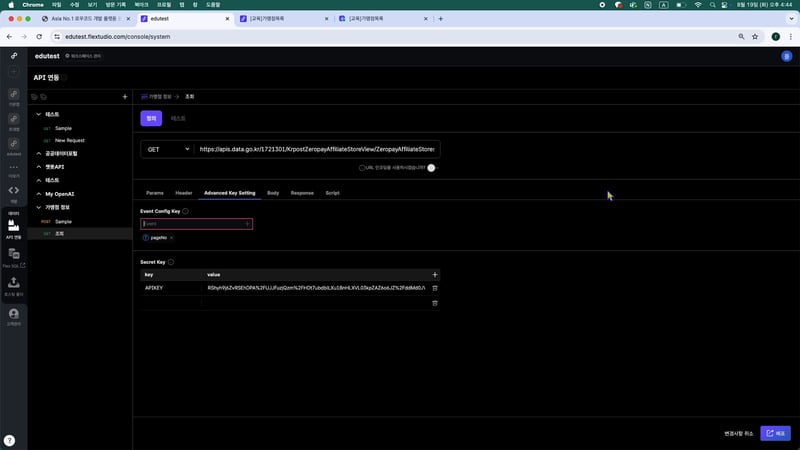Add a new Secret Key row with plus icon
The image size is (800, 450).
coord(434,274)
